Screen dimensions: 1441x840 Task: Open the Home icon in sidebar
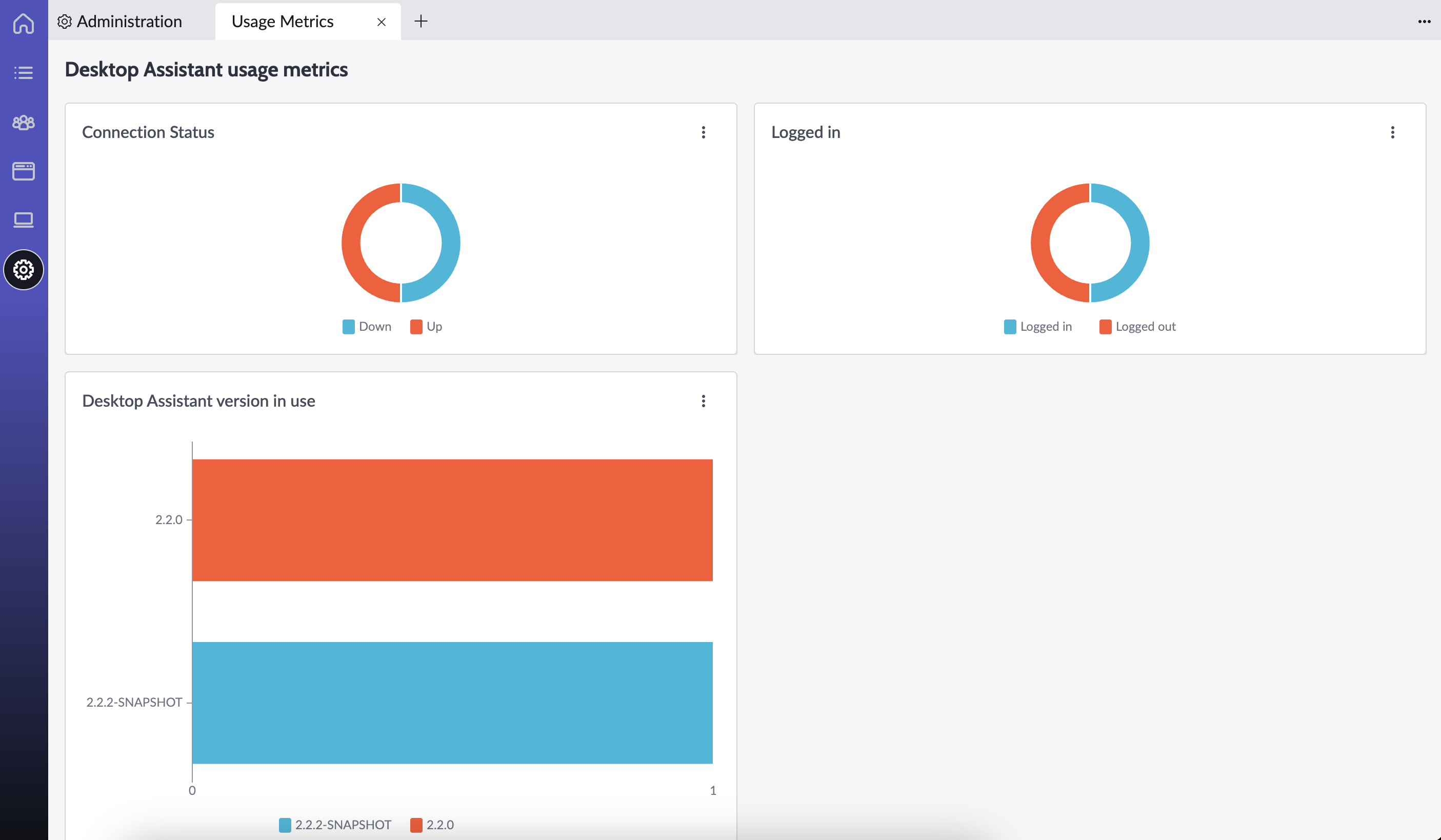pyautogui.click(x=24, y=24)
